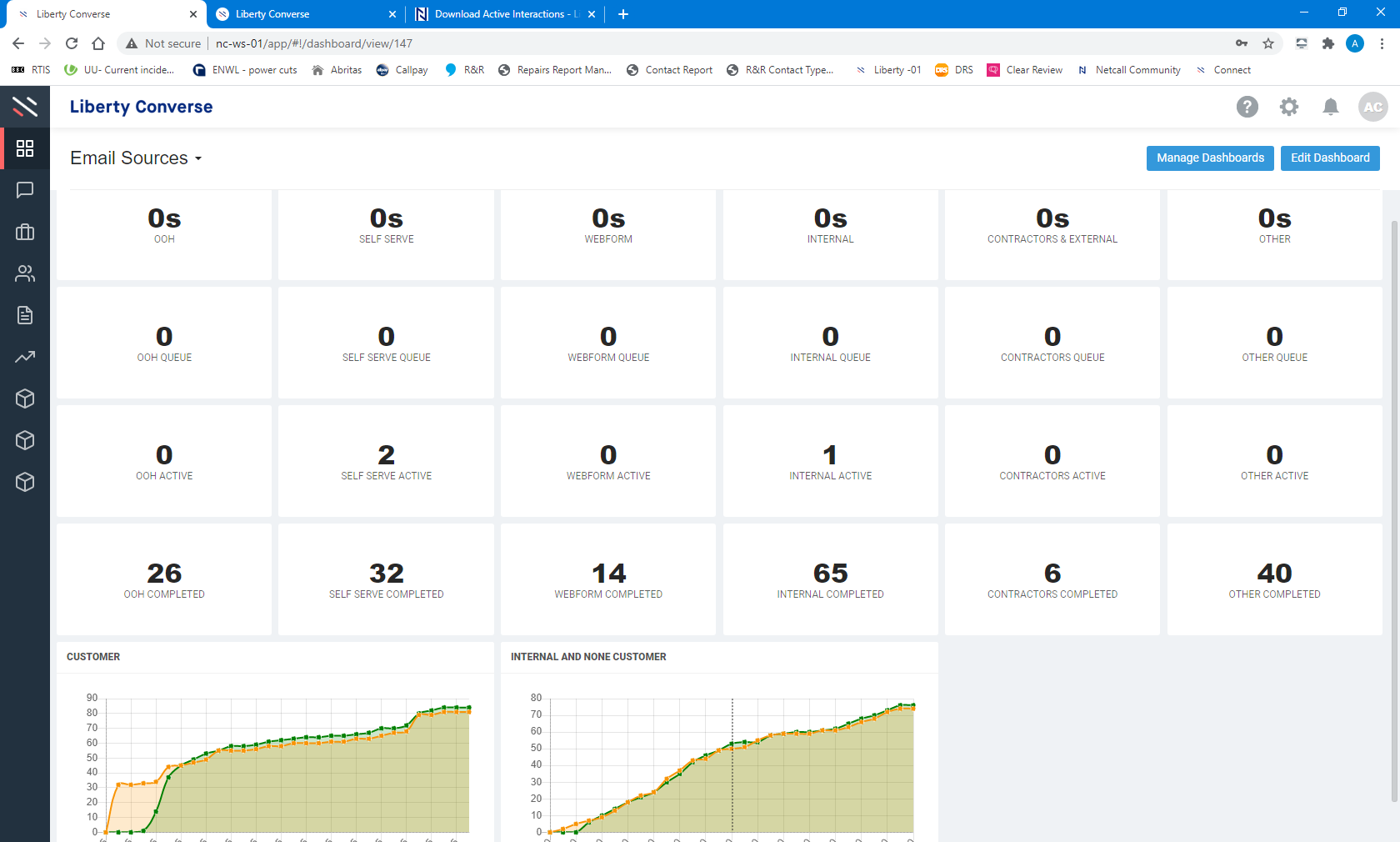The image size is (1400, 842).
Task: Close the Download Active Interactions tab
Action: 592,14
